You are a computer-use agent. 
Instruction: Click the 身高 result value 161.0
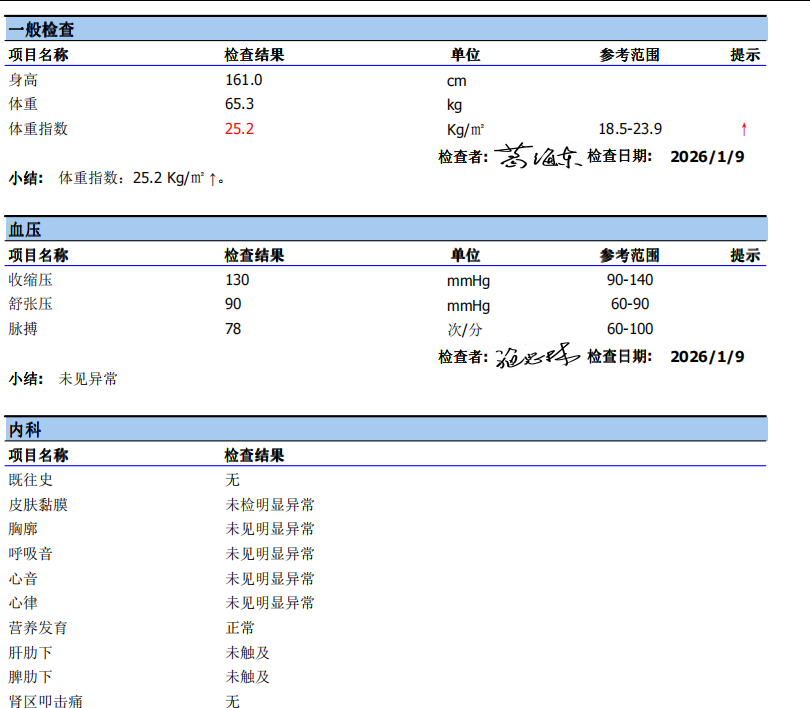click(x=244, y=80)
